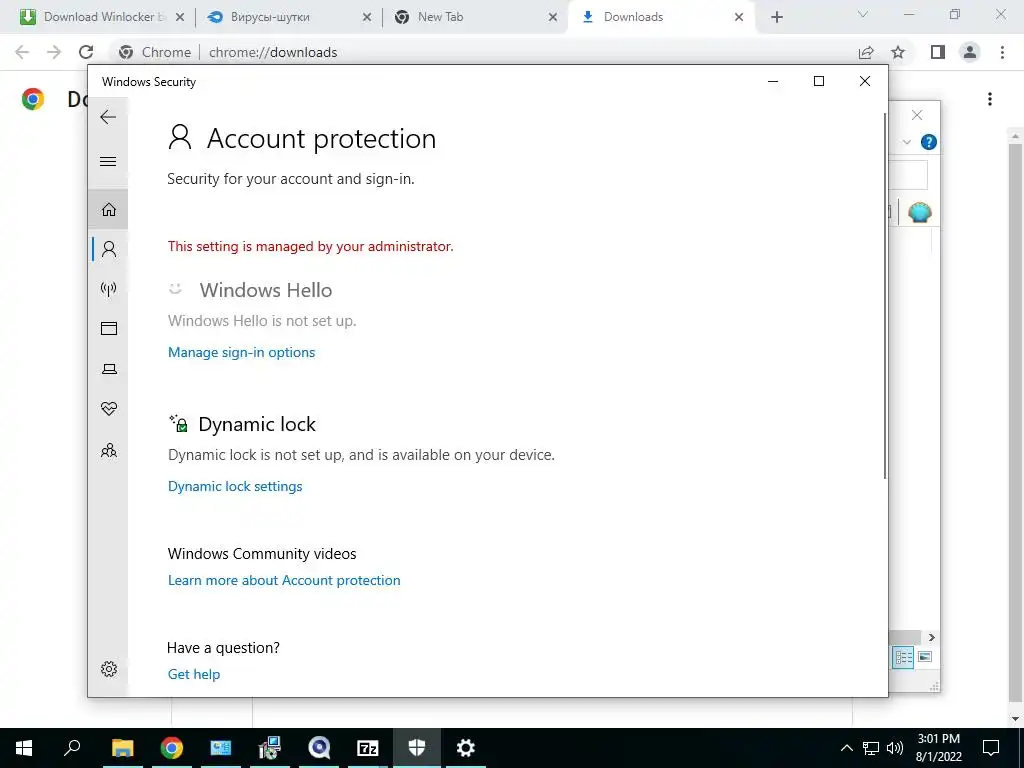Close the Вирусы-шутки tab
Viewport: 1024px width, 768px height.
(367, 17)
